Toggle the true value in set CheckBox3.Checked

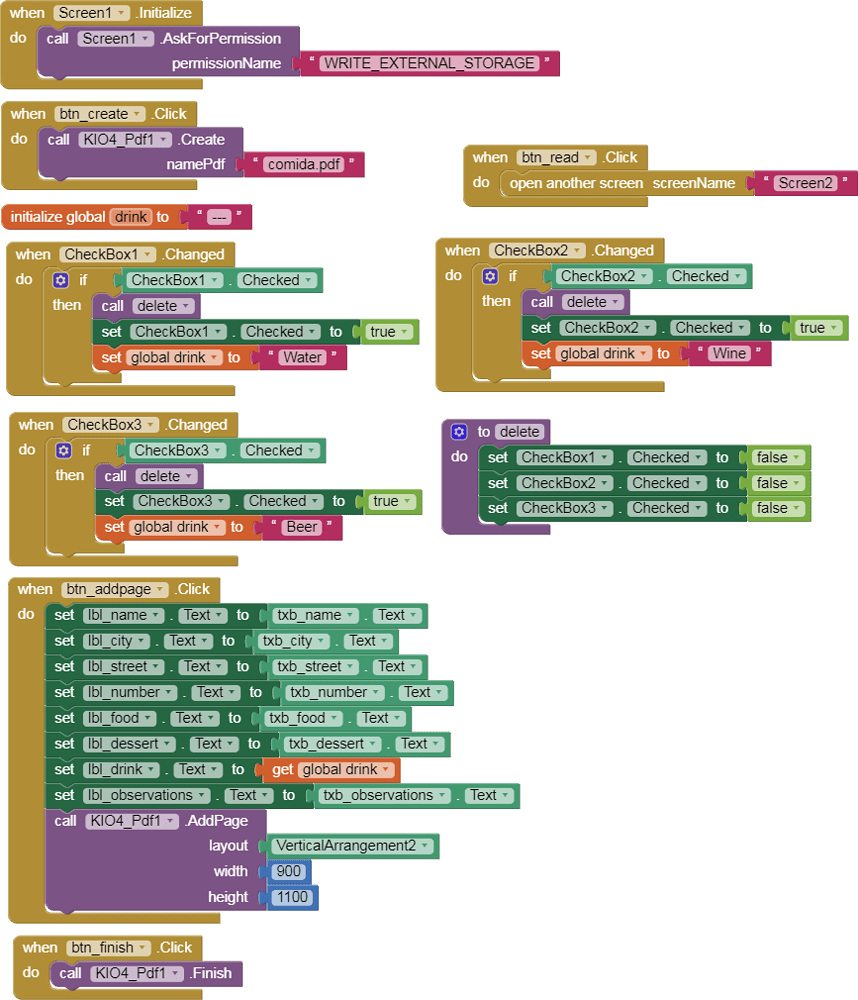(x=391, y=502)
